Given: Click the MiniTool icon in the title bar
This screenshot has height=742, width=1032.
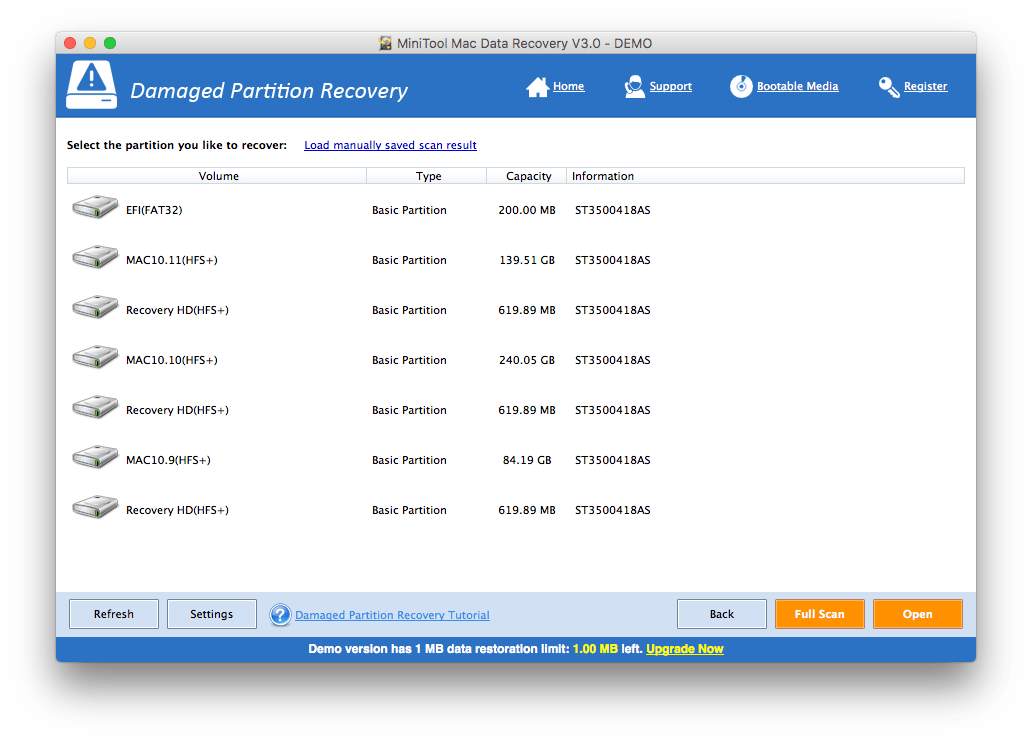Looking at the screenshot, I should click(x=386, y=43).
